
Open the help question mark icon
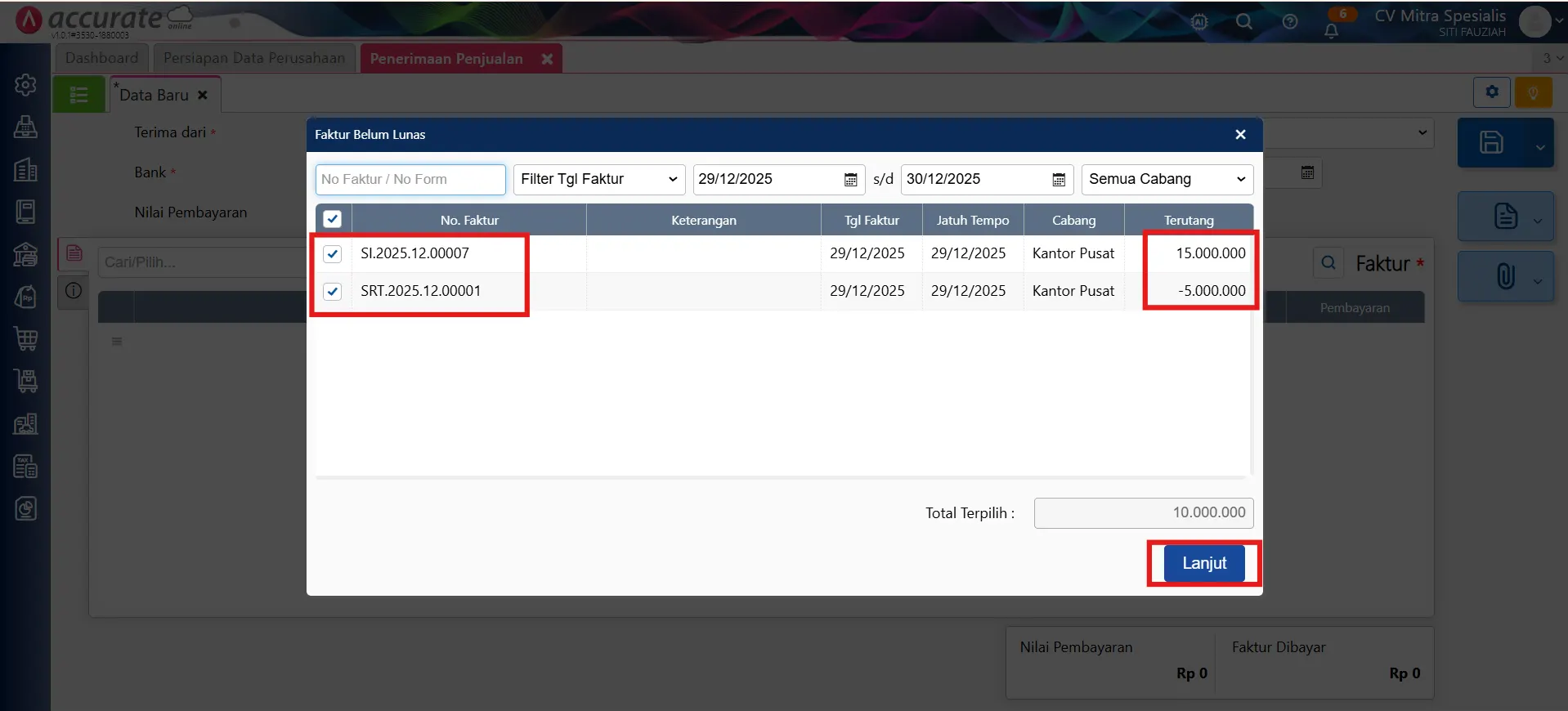[1289, 22]
